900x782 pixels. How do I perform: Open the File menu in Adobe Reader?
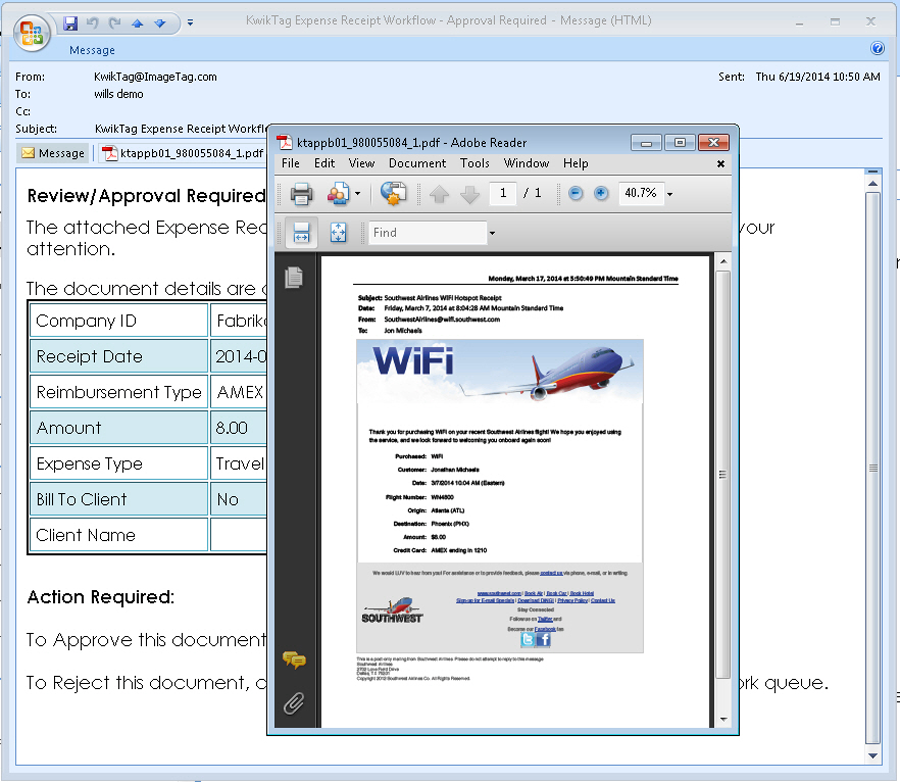point(290,164)
